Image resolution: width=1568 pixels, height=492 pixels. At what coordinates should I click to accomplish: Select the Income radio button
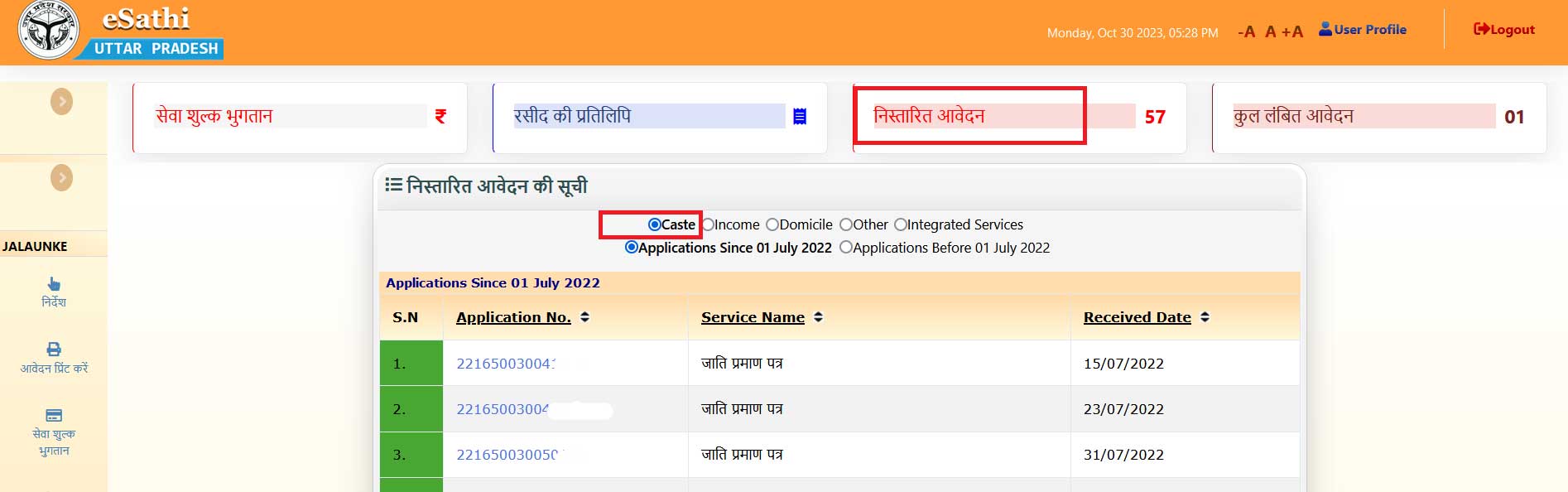coord(708,224)
